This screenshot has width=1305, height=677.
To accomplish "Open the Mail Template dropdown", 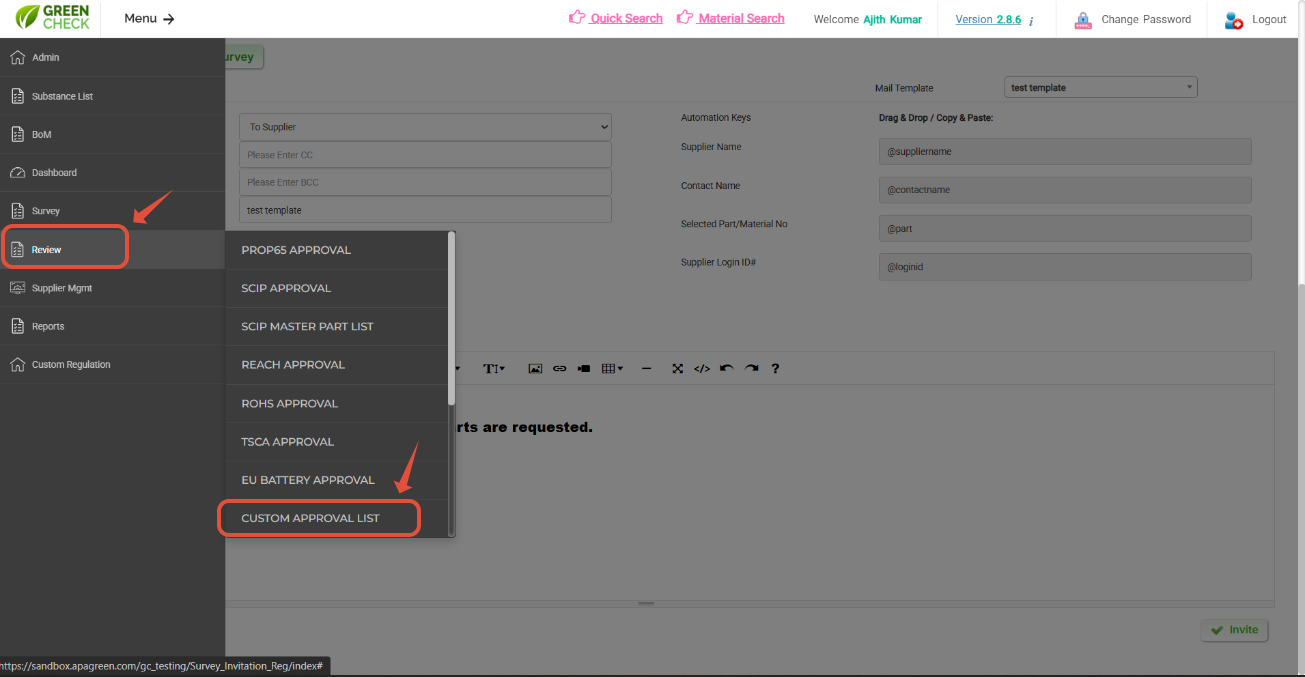I will click(x=1101, y=87).
